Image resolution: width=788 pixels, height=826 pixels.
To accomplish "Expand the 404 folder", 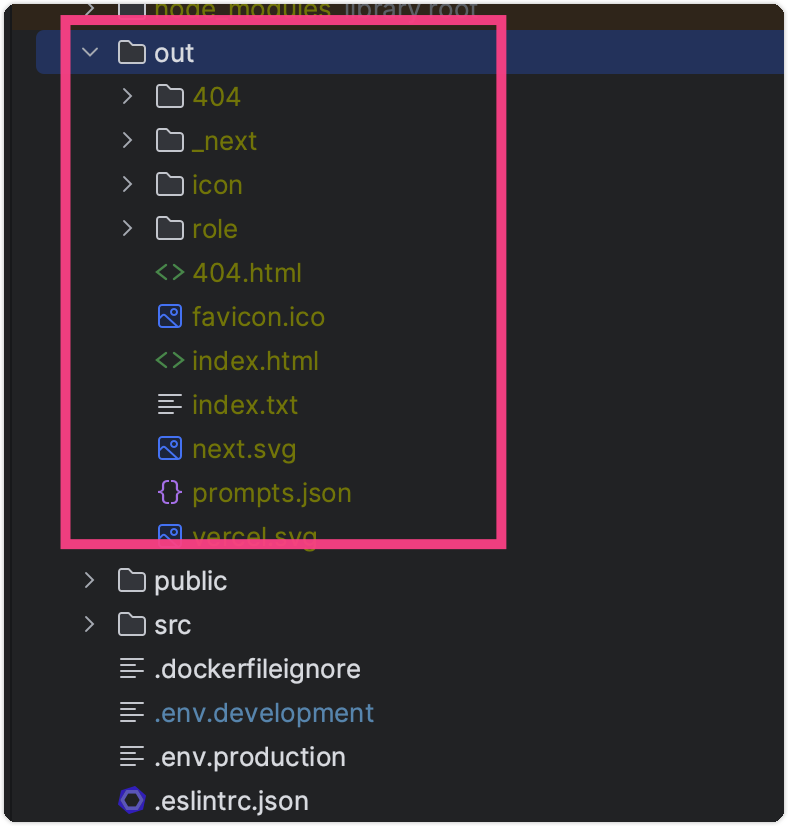I will pyautogui.click(x=127, y=97).
